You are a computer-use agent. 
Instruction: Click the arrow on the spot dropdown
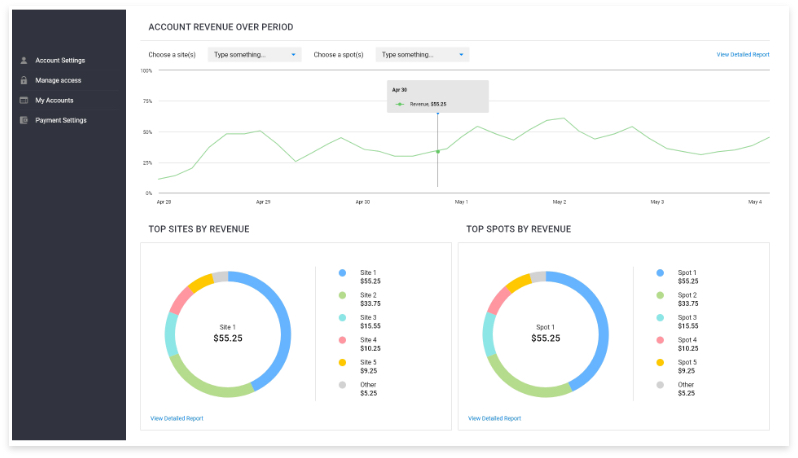point(461,55)
